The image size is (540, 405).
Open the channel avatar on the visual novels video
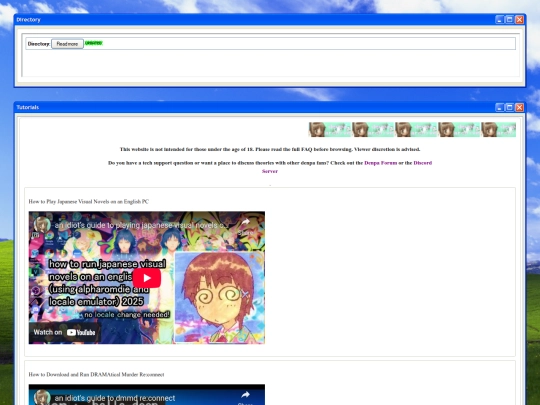(x=42, y=225)
